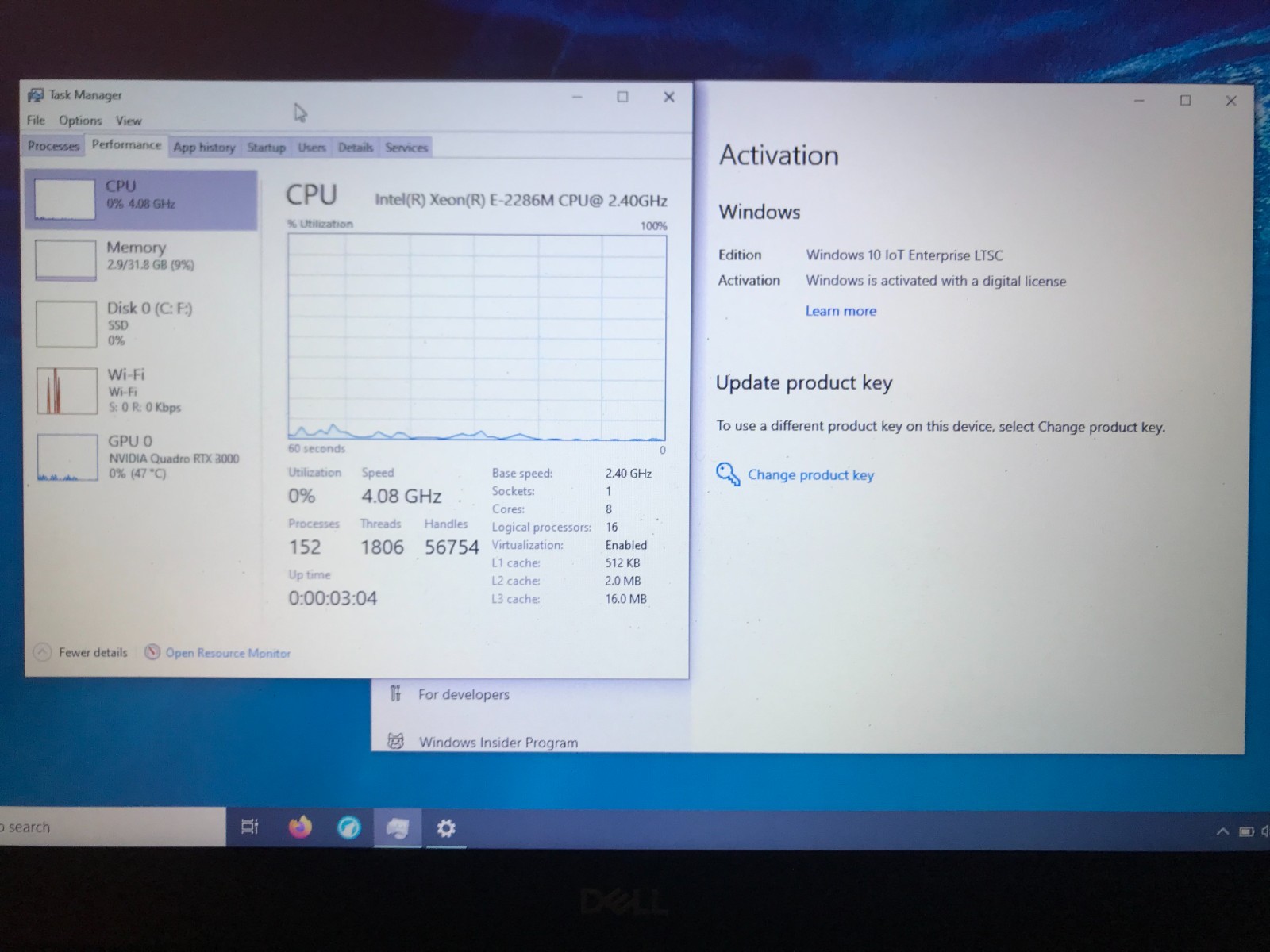Click the 0:00:03:04 up time value
The width and height of the screenshot is (1270, 952).
click(333, 597)
